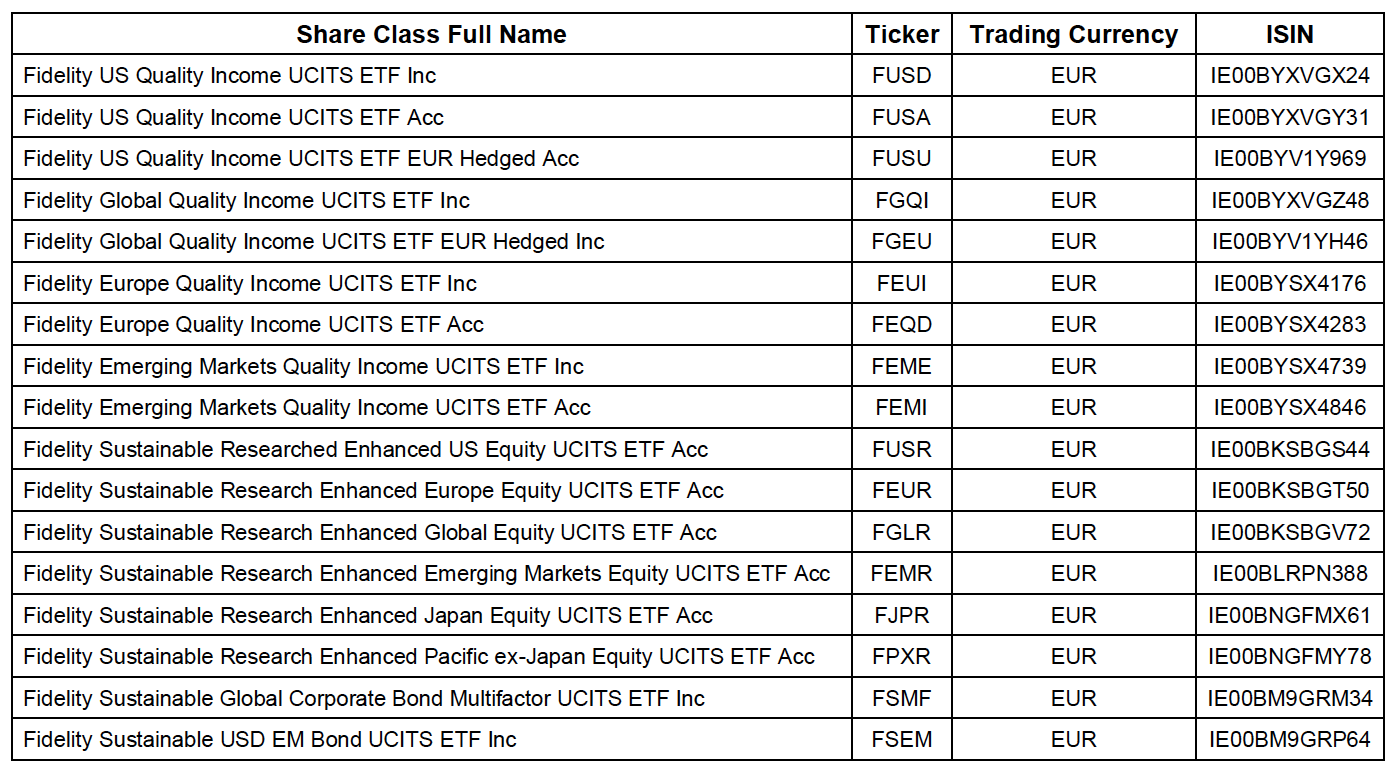Image resolution: width=1396 pixels, height=770 pixels.
Task: Click the FEQD ticker cell
Action: tap(902, 325)
